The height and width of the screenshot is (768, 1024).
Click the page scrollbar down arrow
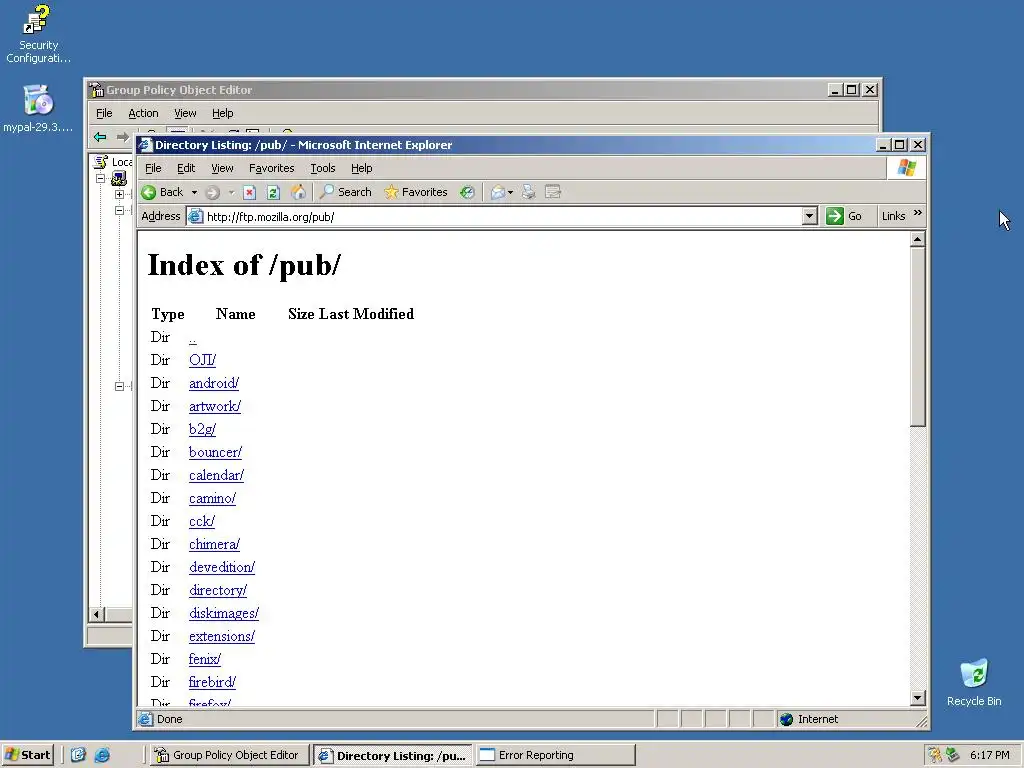918,698
